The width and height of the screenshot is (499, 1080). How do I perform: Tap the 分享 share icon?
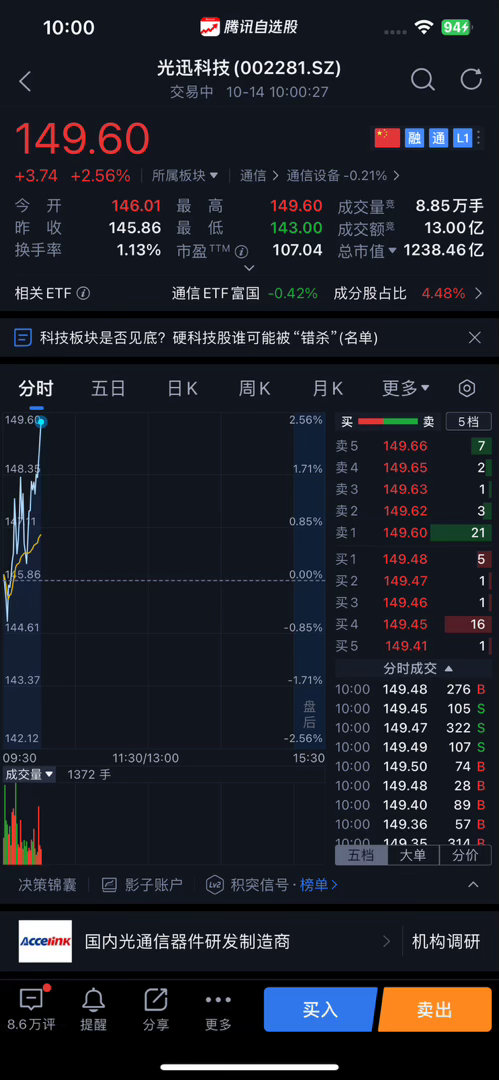point(156,999)
